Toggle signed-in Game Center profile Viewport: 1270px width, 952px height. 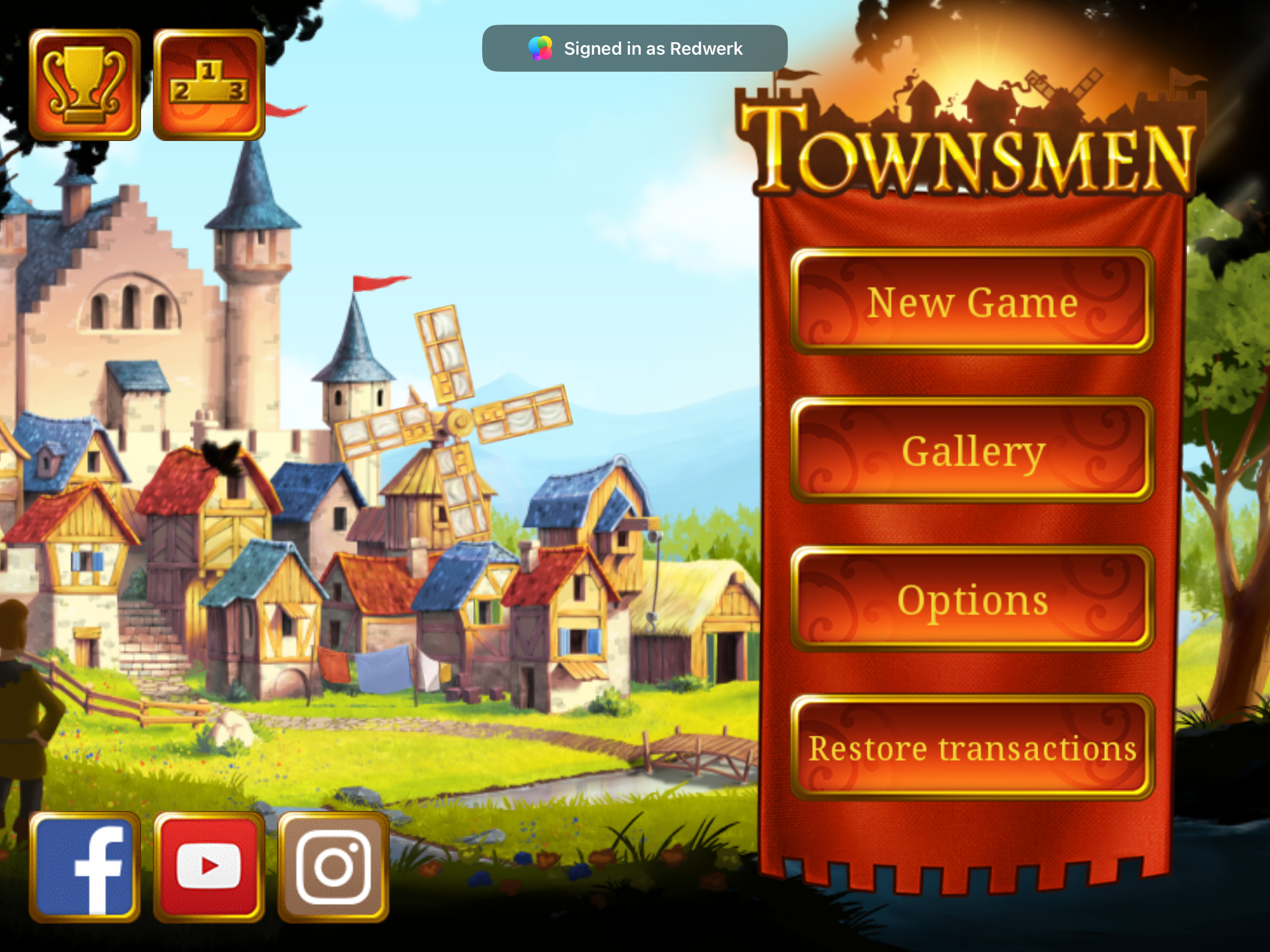[x=635, y=48]
